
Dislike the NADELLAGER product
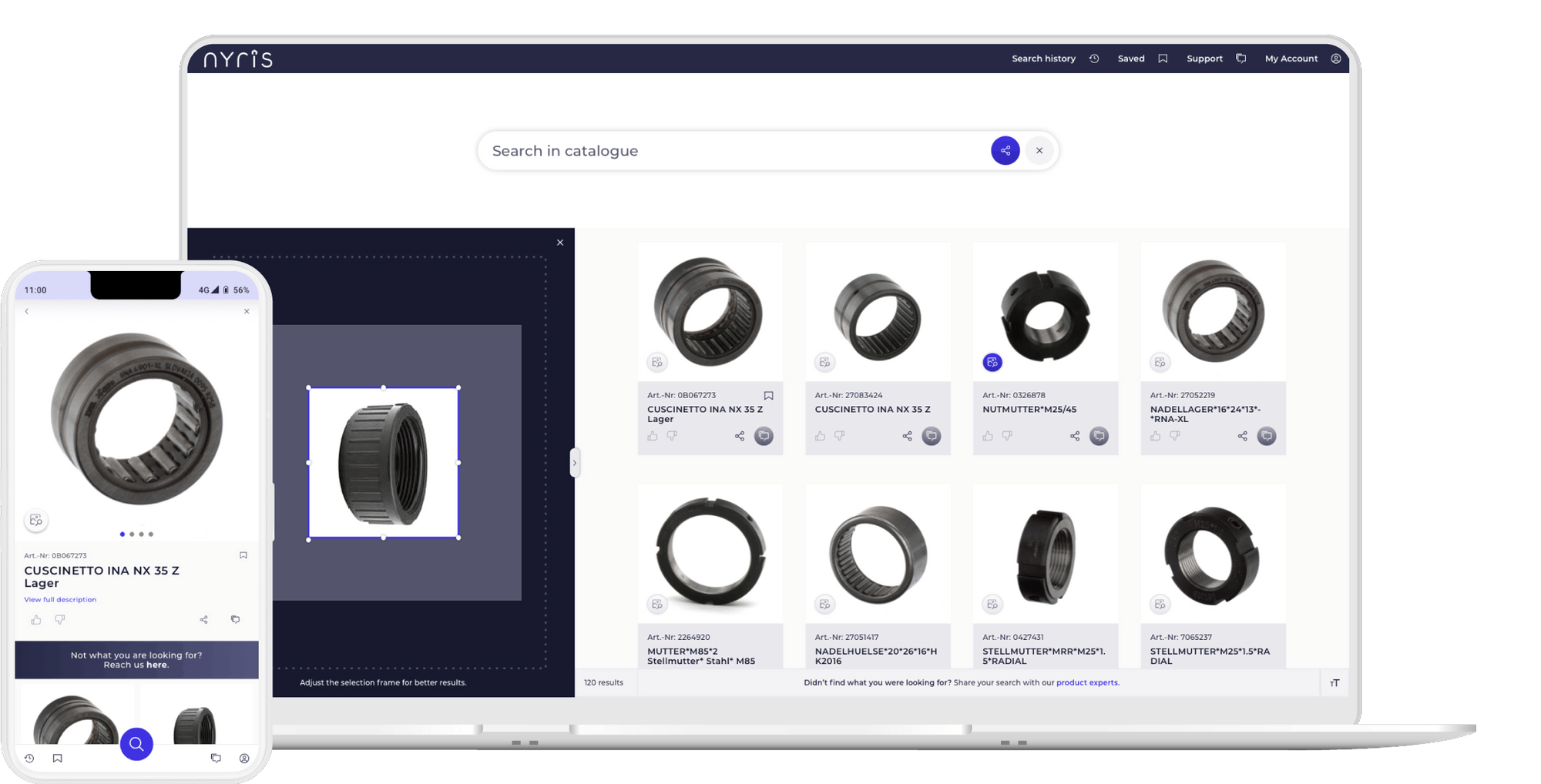[1174, 436]
